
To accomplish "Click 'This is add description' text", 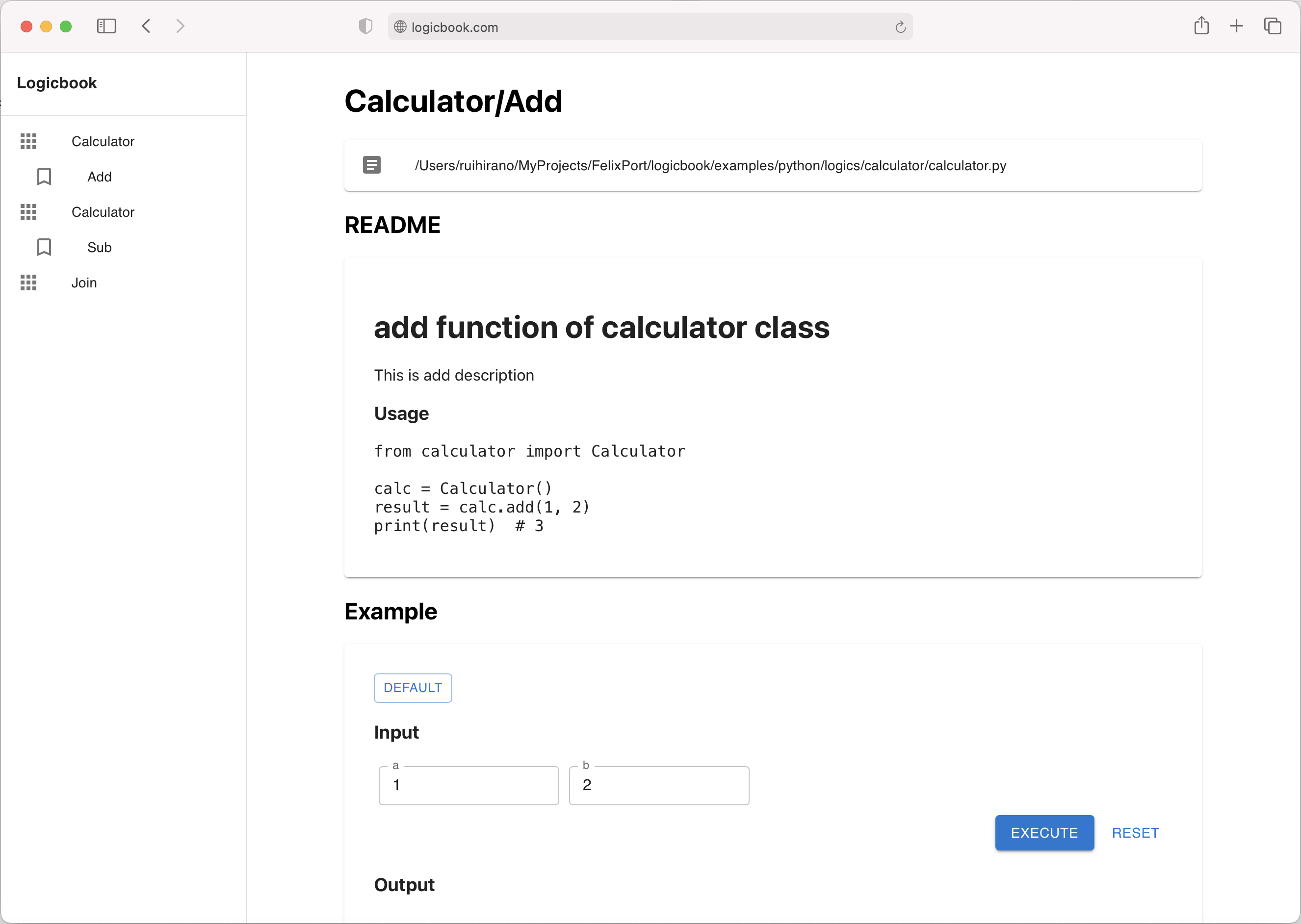I will coord(454,375).
